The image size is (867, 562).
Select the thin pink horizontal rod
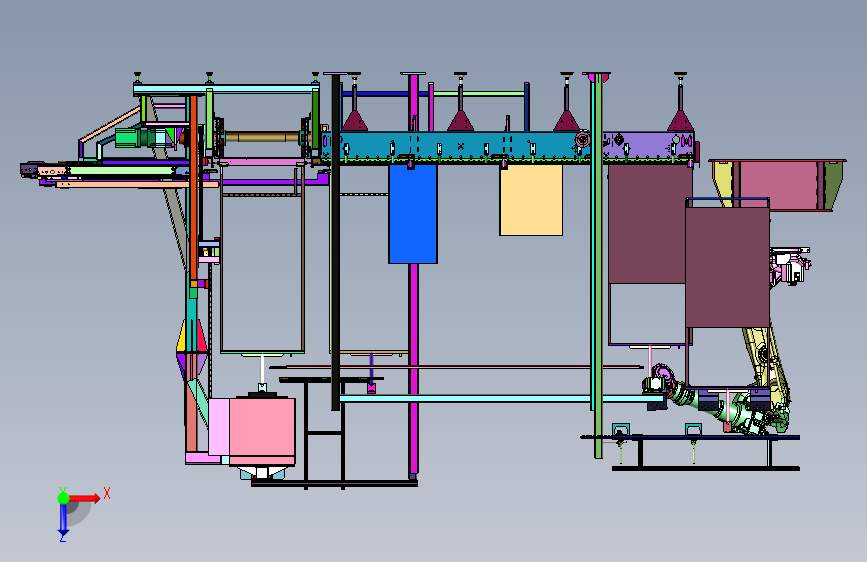click(x=457, y=367)
